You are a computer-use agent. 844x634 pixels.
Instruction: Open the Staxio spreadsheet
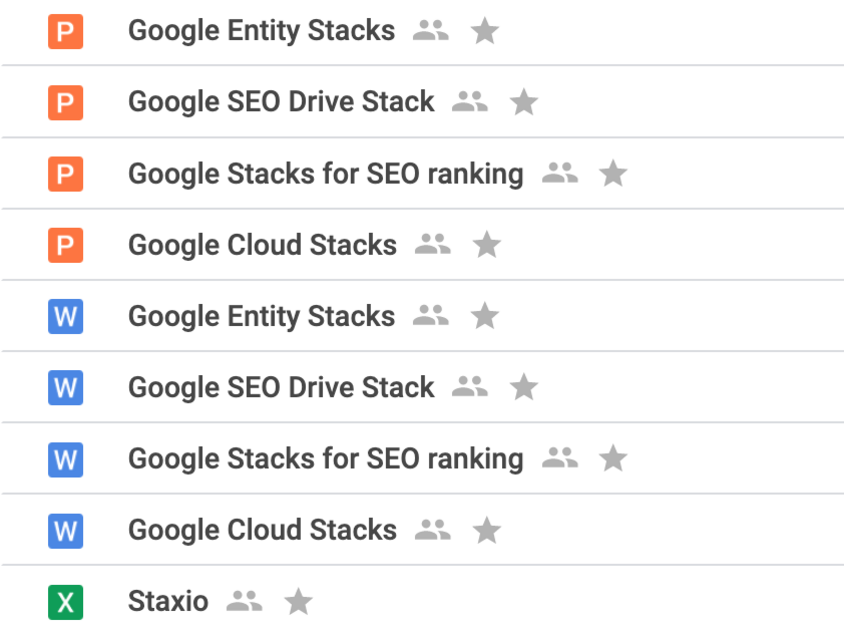(x=167, y=602)
